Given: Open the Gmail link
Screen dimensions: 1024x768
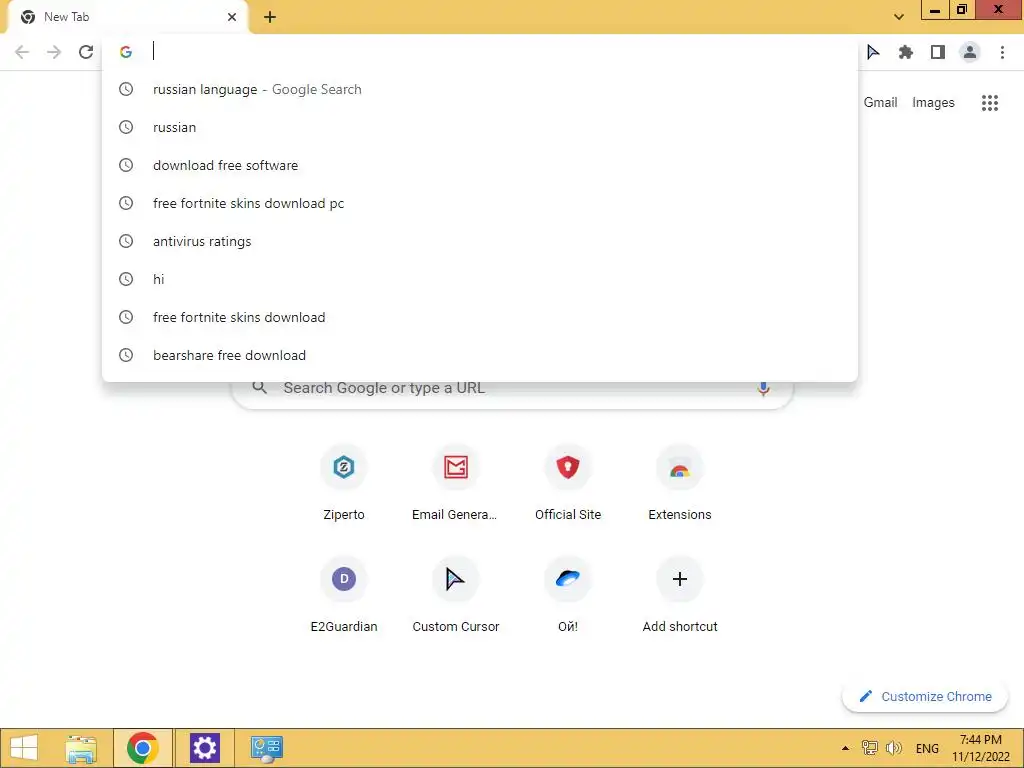Looking at the screenshot, I should click(880, 103).
